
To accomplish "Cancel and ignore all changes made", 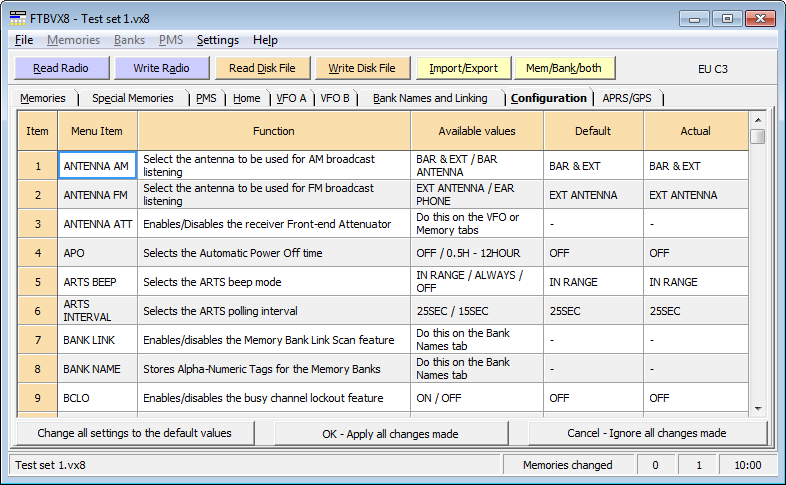I will pos(646,433).
